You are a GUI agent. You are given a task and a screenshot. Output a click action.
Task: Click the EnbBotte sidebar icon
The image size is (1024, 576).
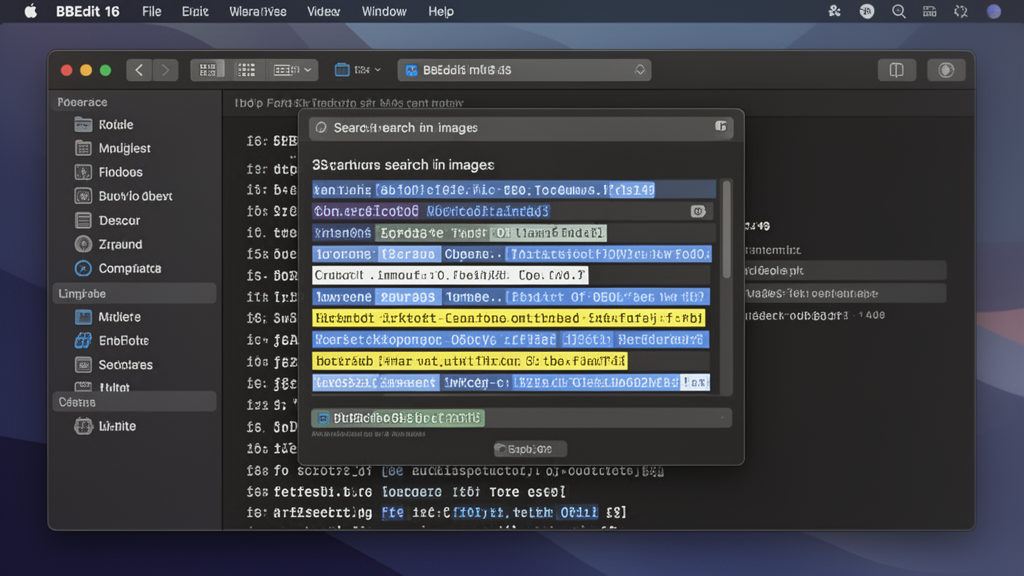click(x=83, y=340)
